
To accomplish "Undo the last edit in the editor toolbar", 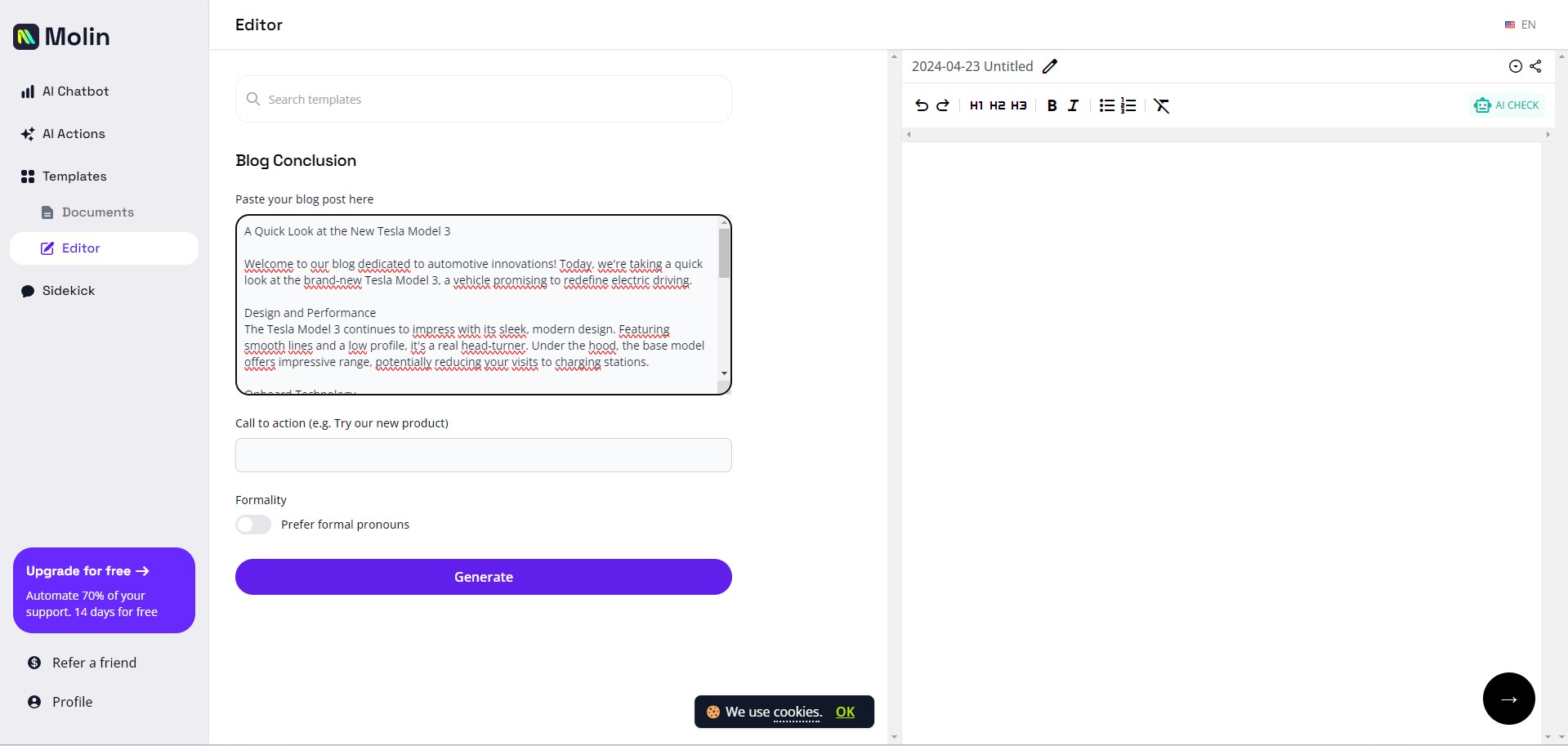I will (x=922, y=105).
